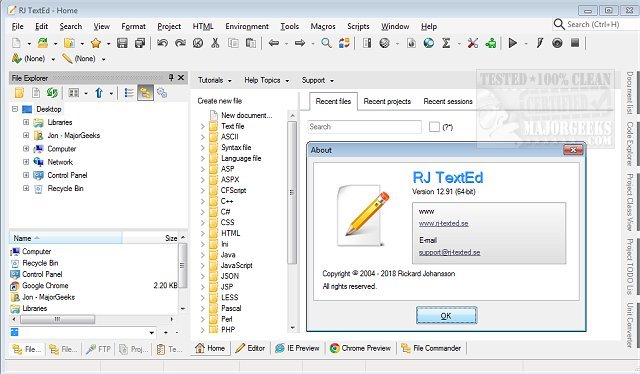Viewport: 640px width, 374px height.
Task: Open the www.rj-texted.se link
Action: 443,223
